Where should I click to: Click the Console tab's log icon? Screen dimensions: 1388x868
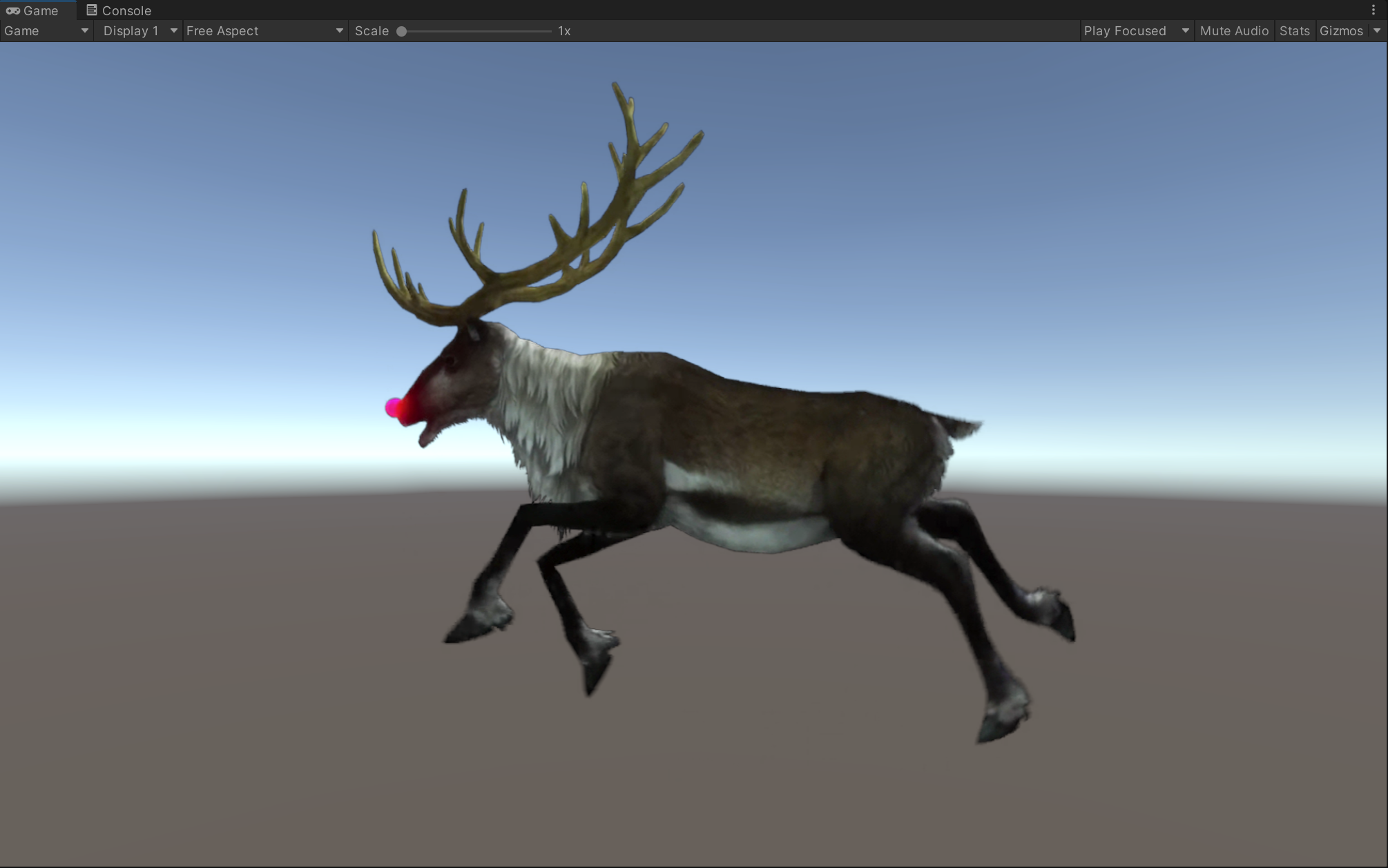(x=91, y=10)
